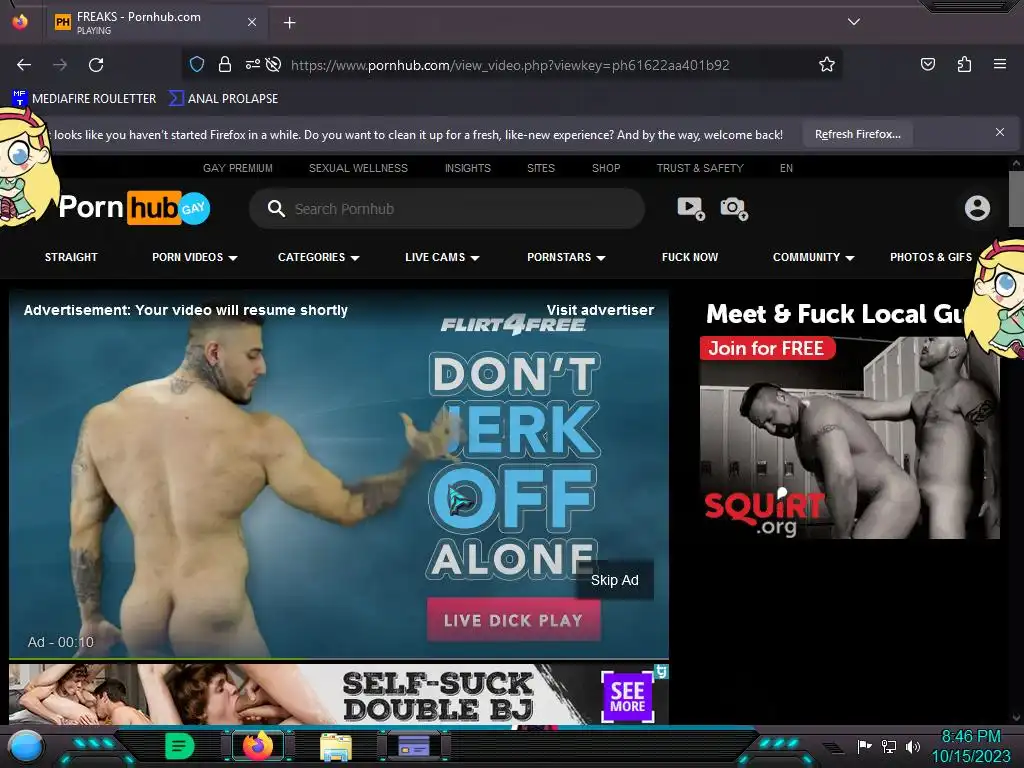Open the taskbar clock and date
Screen dimensions: 1024x768
point(970,746)
